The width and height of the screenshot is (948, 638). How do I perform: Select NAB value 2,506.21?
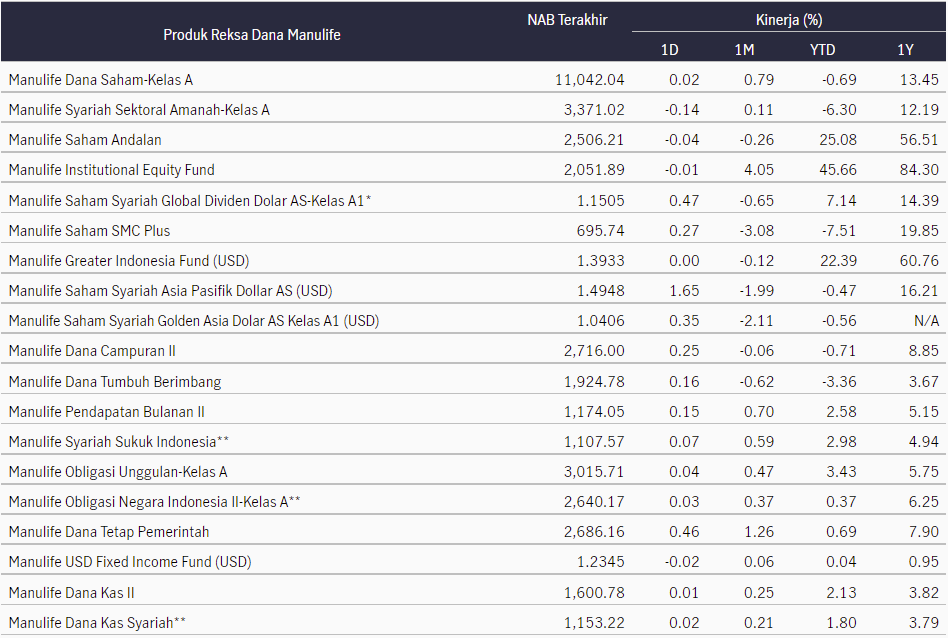click(594, 140)
